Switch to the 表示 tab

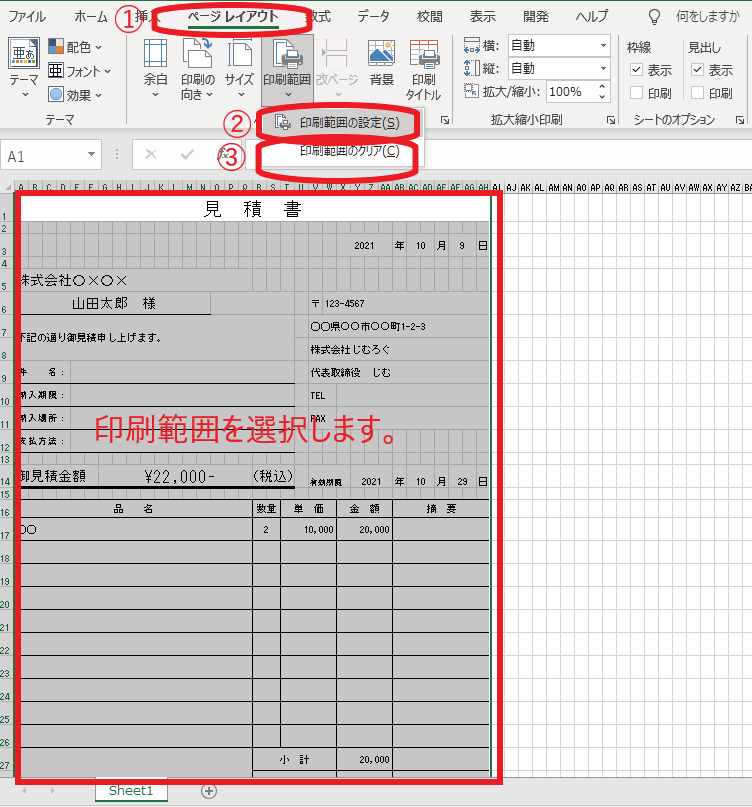pos(482,16)
